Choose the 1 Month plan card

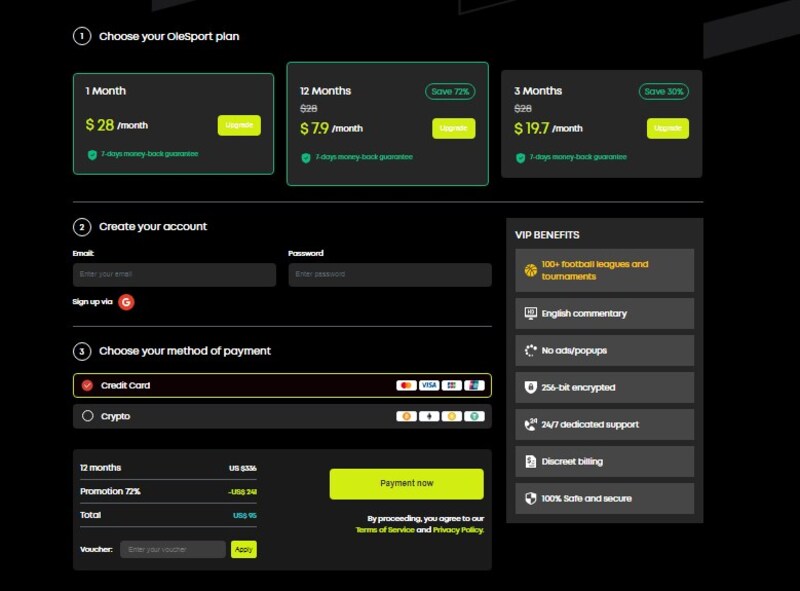click(173, 123)
